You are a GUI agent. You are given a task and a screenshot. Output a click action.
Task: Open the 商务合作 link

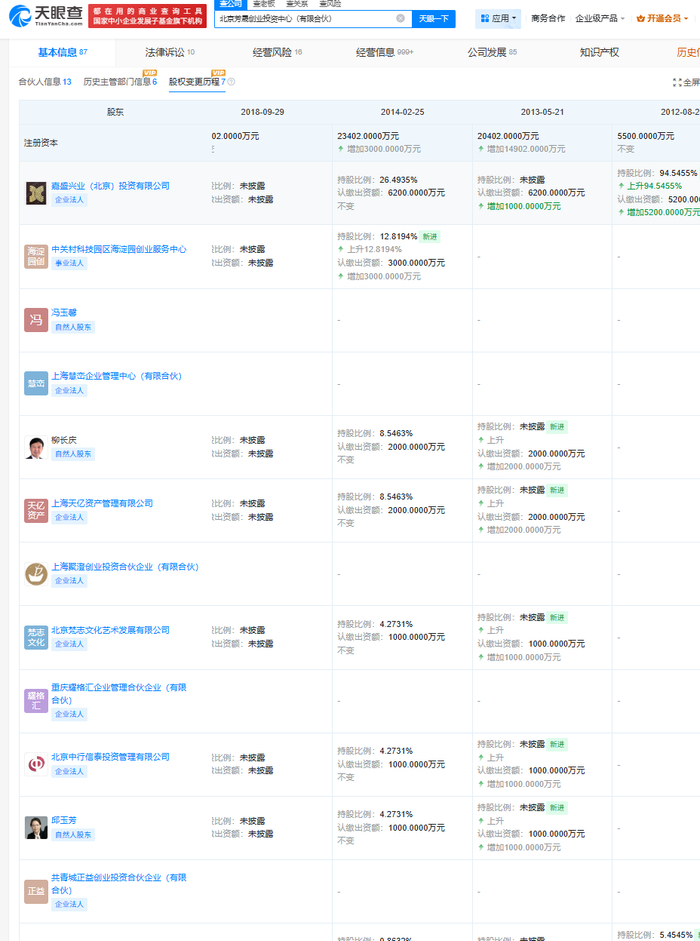(548, 19)
